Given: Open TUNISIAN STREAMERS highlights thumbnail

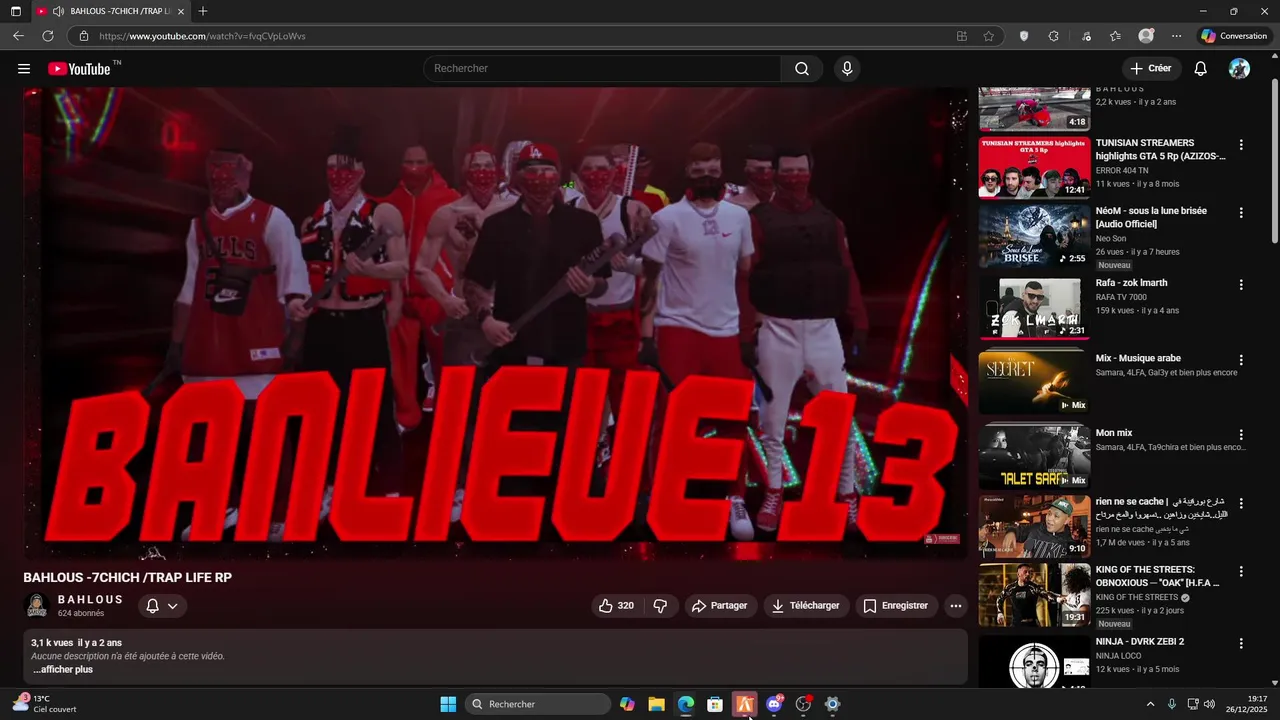Looking at the screenshot, I should coord(1034,168).
